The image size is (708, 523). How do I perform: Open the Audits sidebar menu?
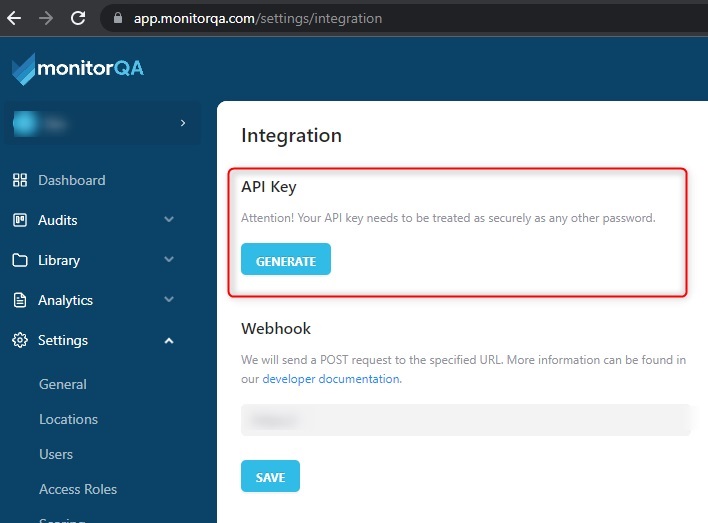pyautogui.click(x=58, y=220)
